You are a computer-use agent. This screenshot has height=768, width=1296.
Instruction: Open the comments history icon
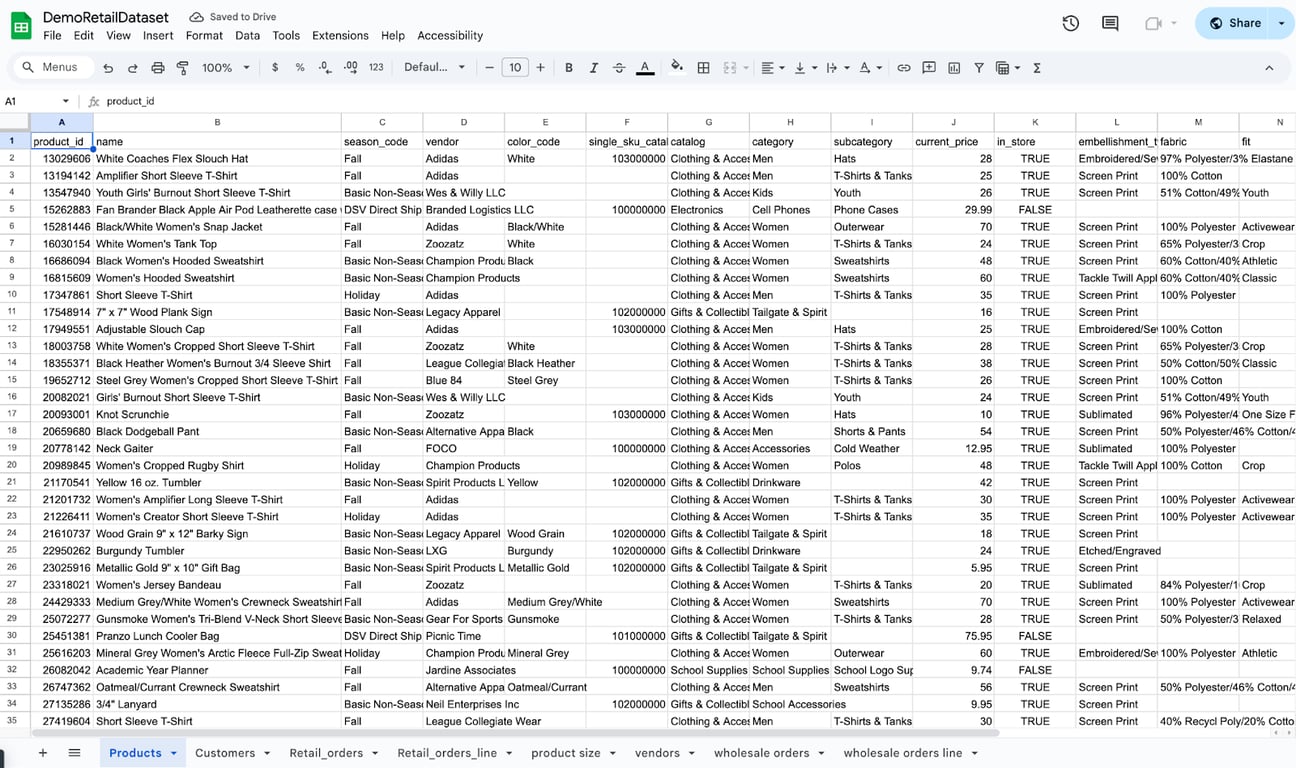click(x=1110, y=23)
